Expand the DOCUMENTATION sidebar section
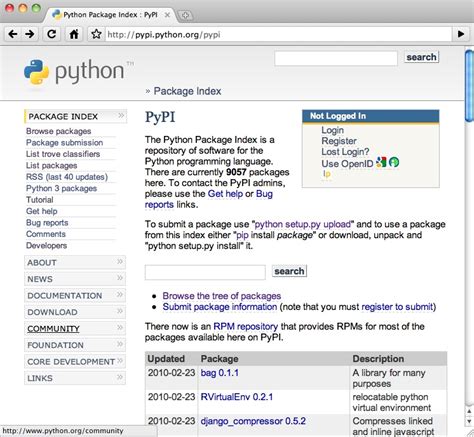 [x=75, y=295]
